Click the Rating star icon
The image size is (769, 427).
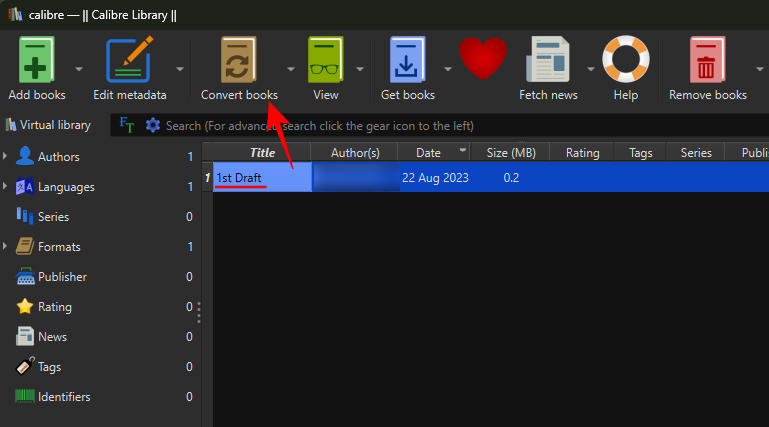[x=25, y=306]
